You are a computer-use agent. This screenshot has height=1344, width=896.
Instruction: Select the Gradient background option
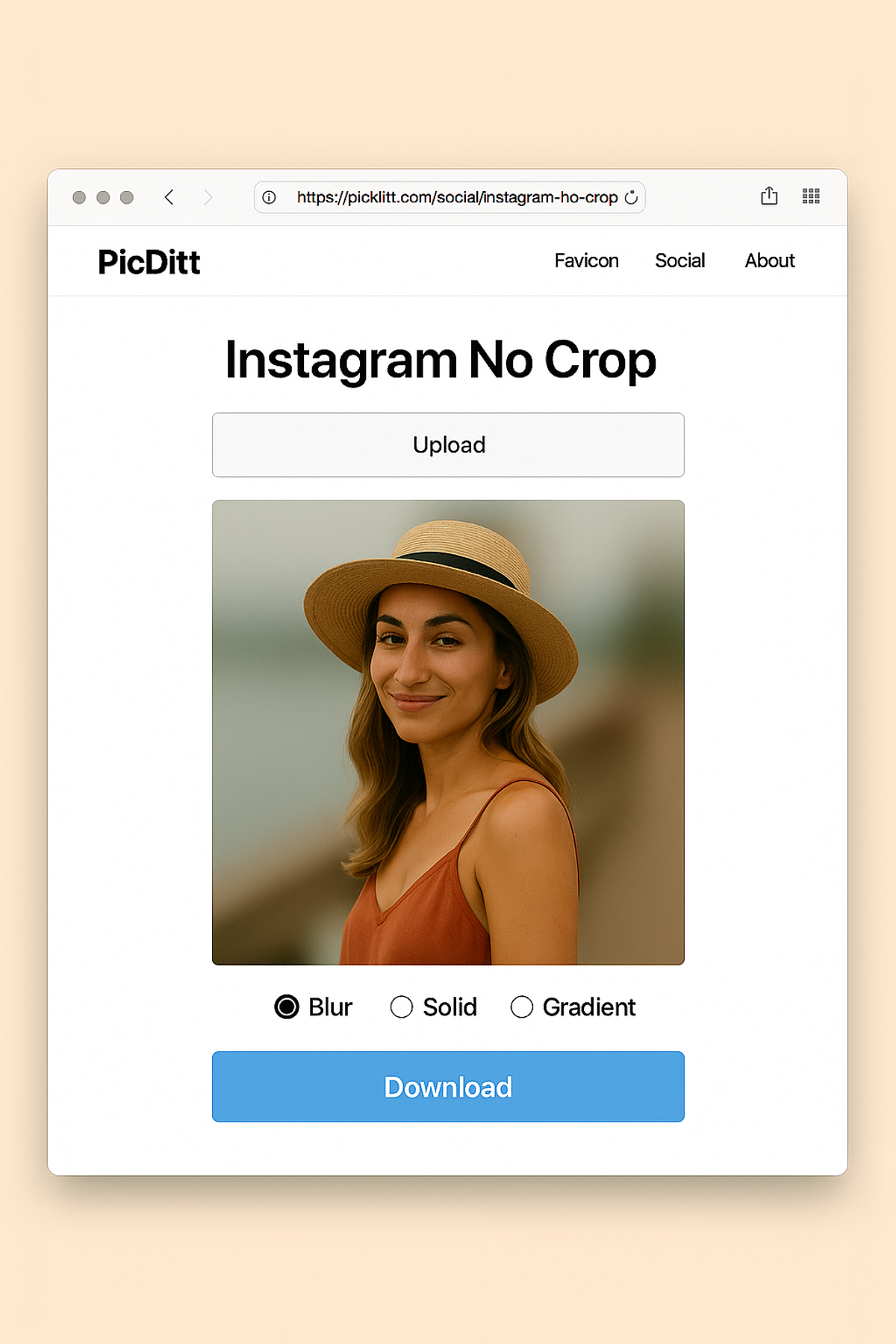tap(523, 1007)
